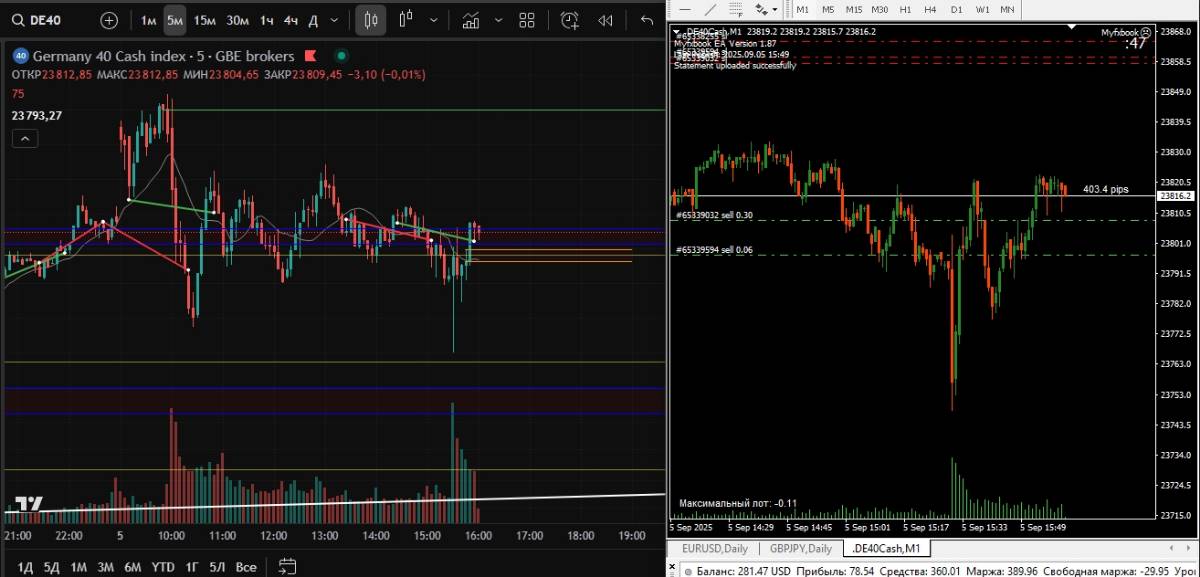
Task: Open the layout grid templates icon
Action: tap(527, 20)
